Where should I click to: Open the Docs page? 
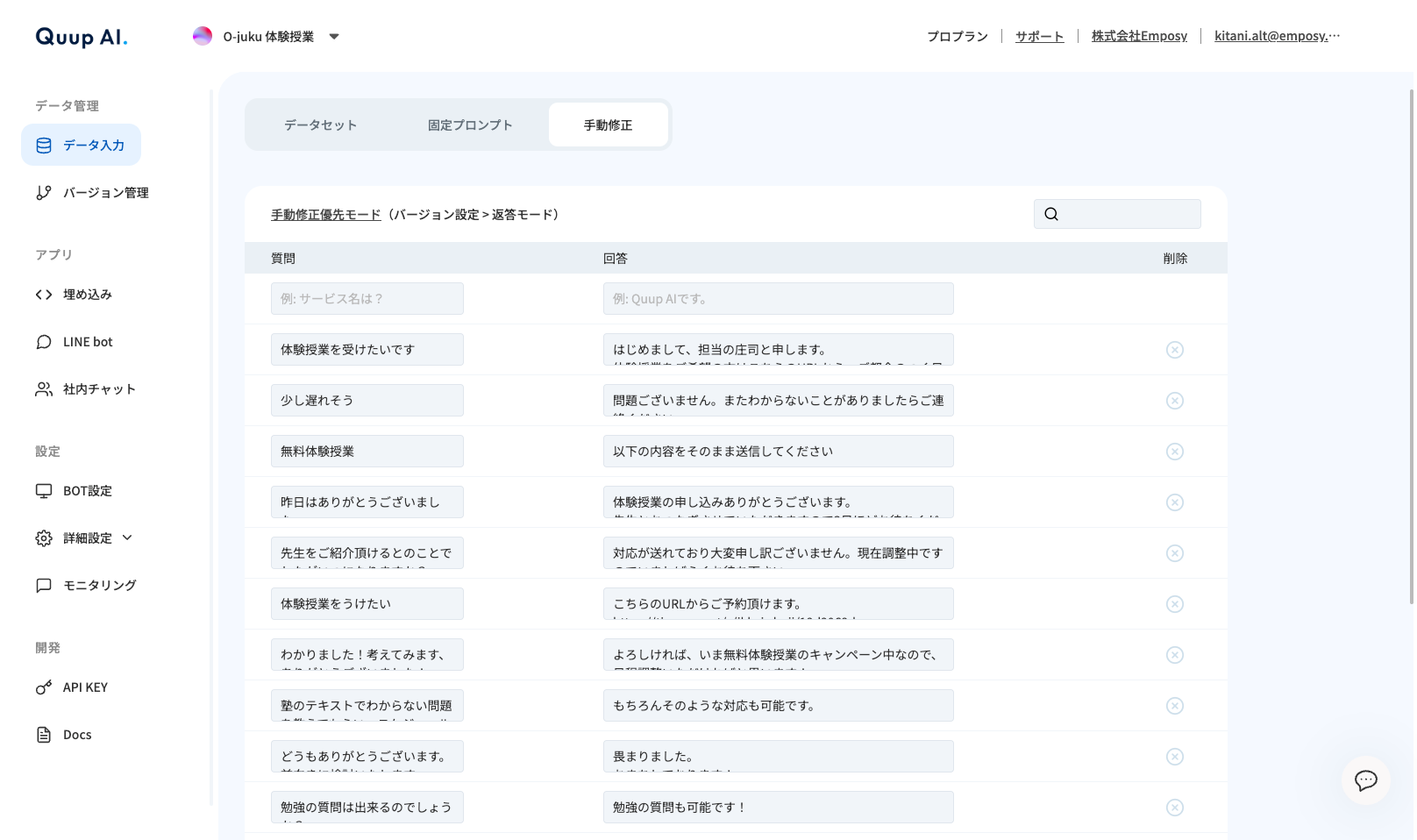tap(76, 735)
